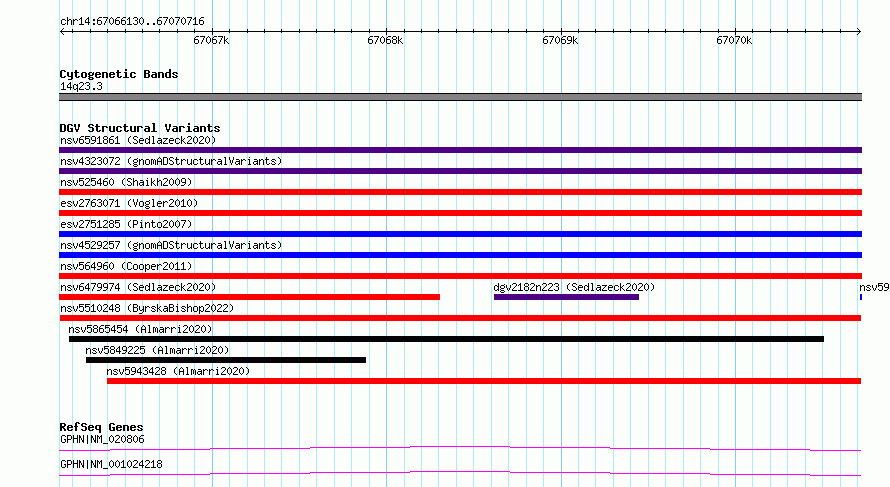The height and width of the screenshot is (487, 890).
Task: Click the nsv5849225 (Almarri2020) black bar
Action: 226,360
